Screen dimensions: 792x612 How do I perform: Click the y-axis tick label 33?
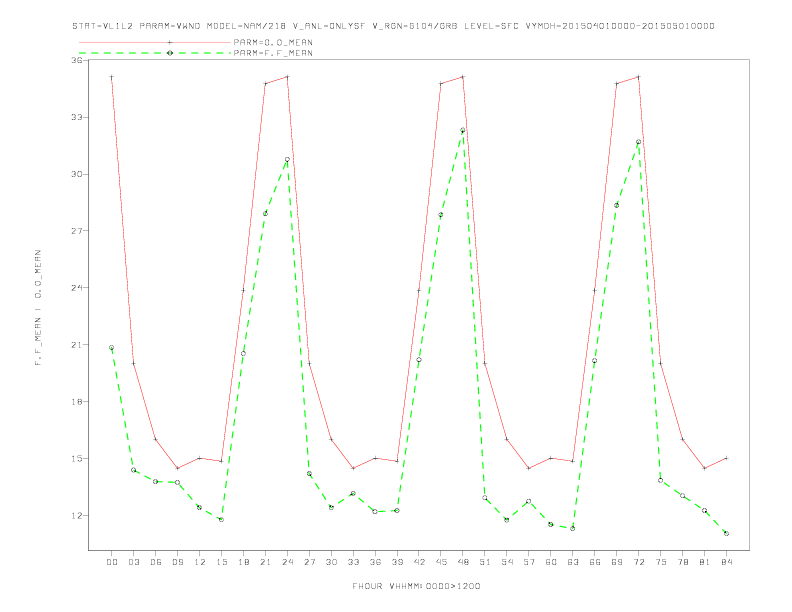tap(76, 117)
